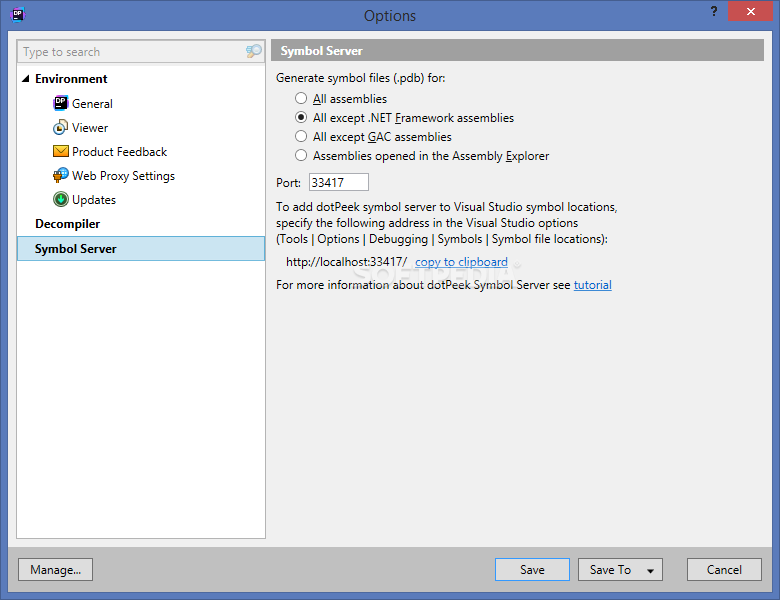This screenshot has width=780, height=600.
Task: Click the help question mark button
Action: pyautogui.click(x=714, y=11)
